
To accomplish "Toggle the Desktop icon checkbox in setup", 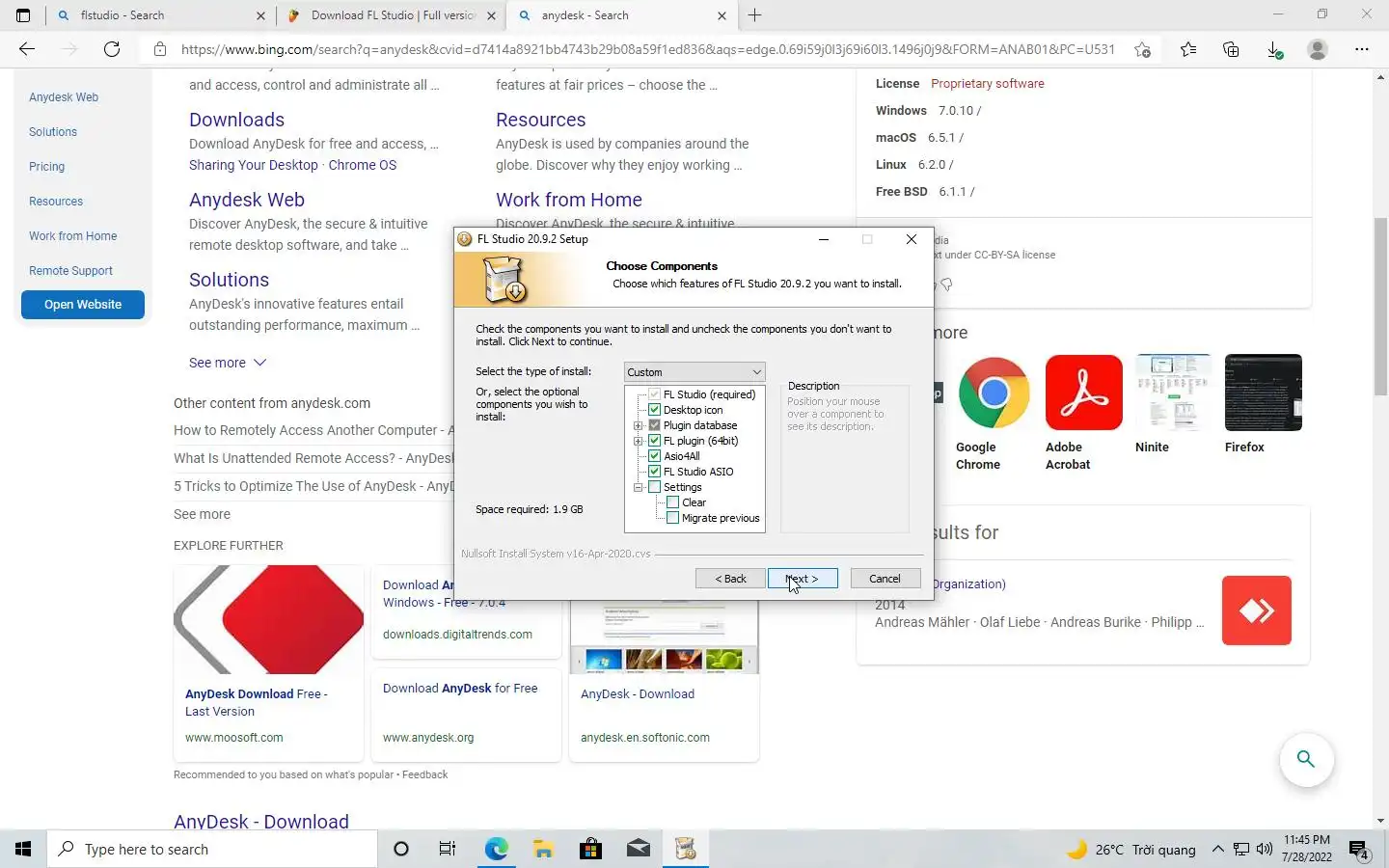I will [x=655, y=410].
